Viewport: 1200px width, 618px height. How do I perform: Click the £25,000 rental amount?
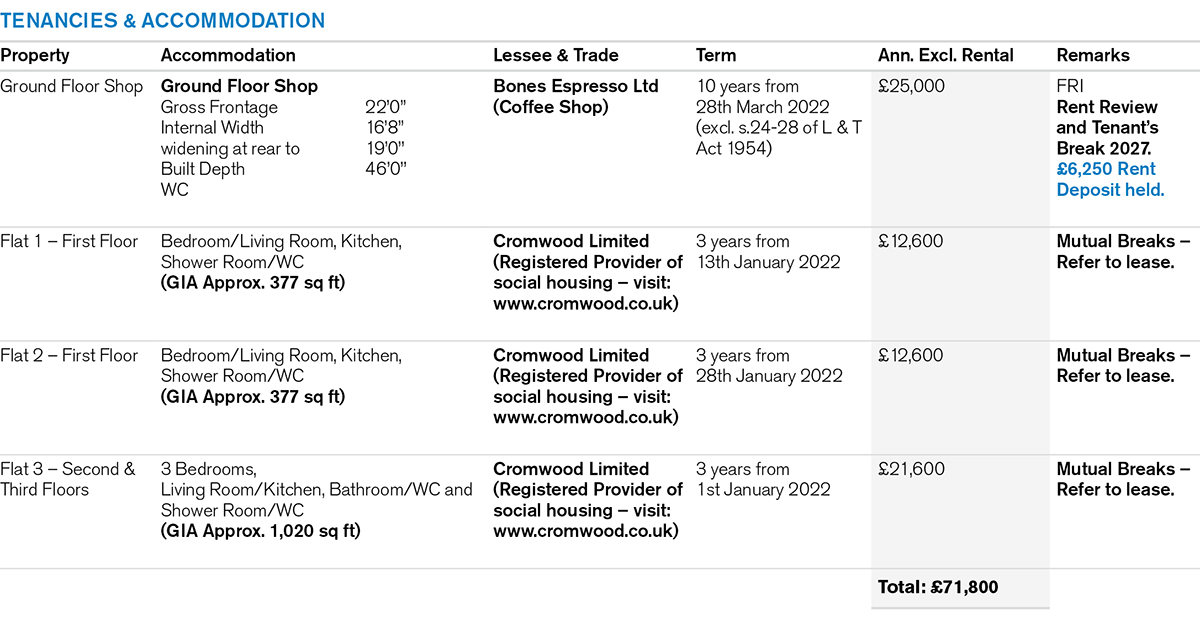pos(912,87)
